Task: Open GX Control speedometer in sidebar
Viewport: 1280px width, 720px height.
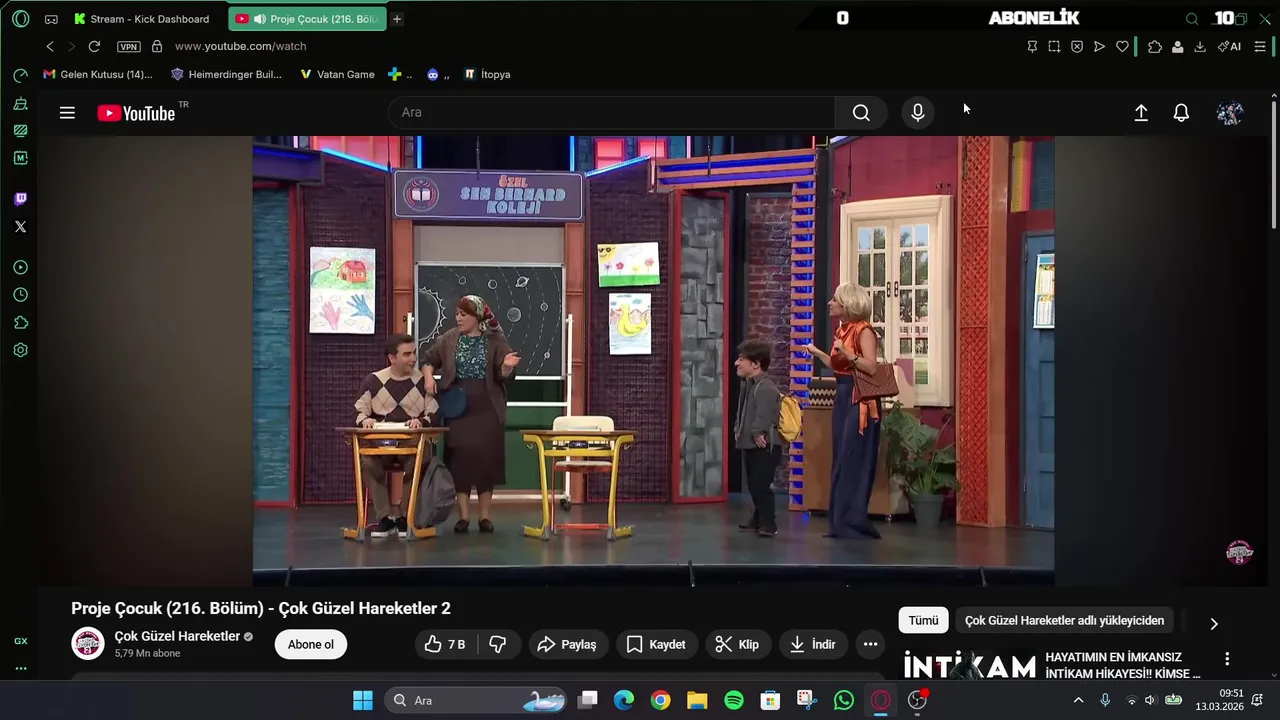Action: point(20,76)
